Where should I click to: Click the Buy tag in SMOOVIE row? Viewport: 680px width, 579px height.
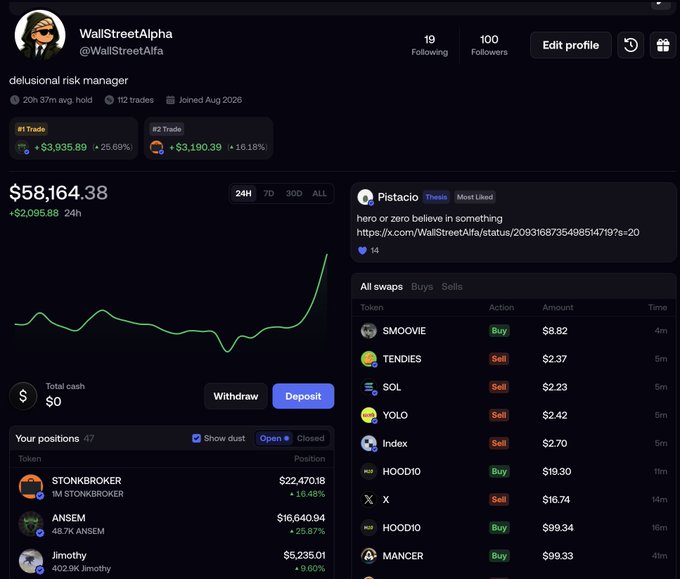coord(499,331)
